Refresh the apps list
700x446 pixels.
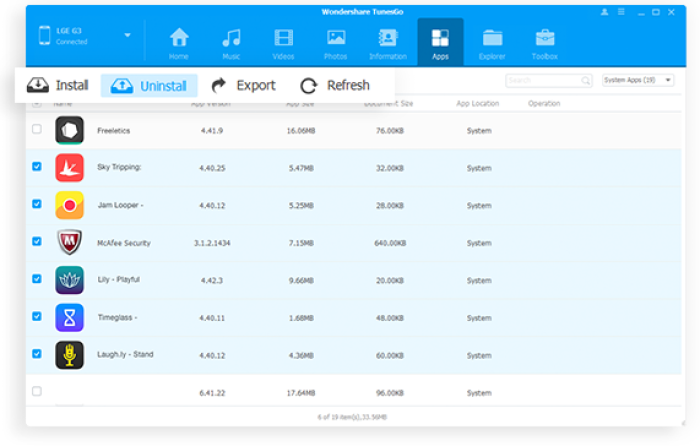[x=335, y=85]
